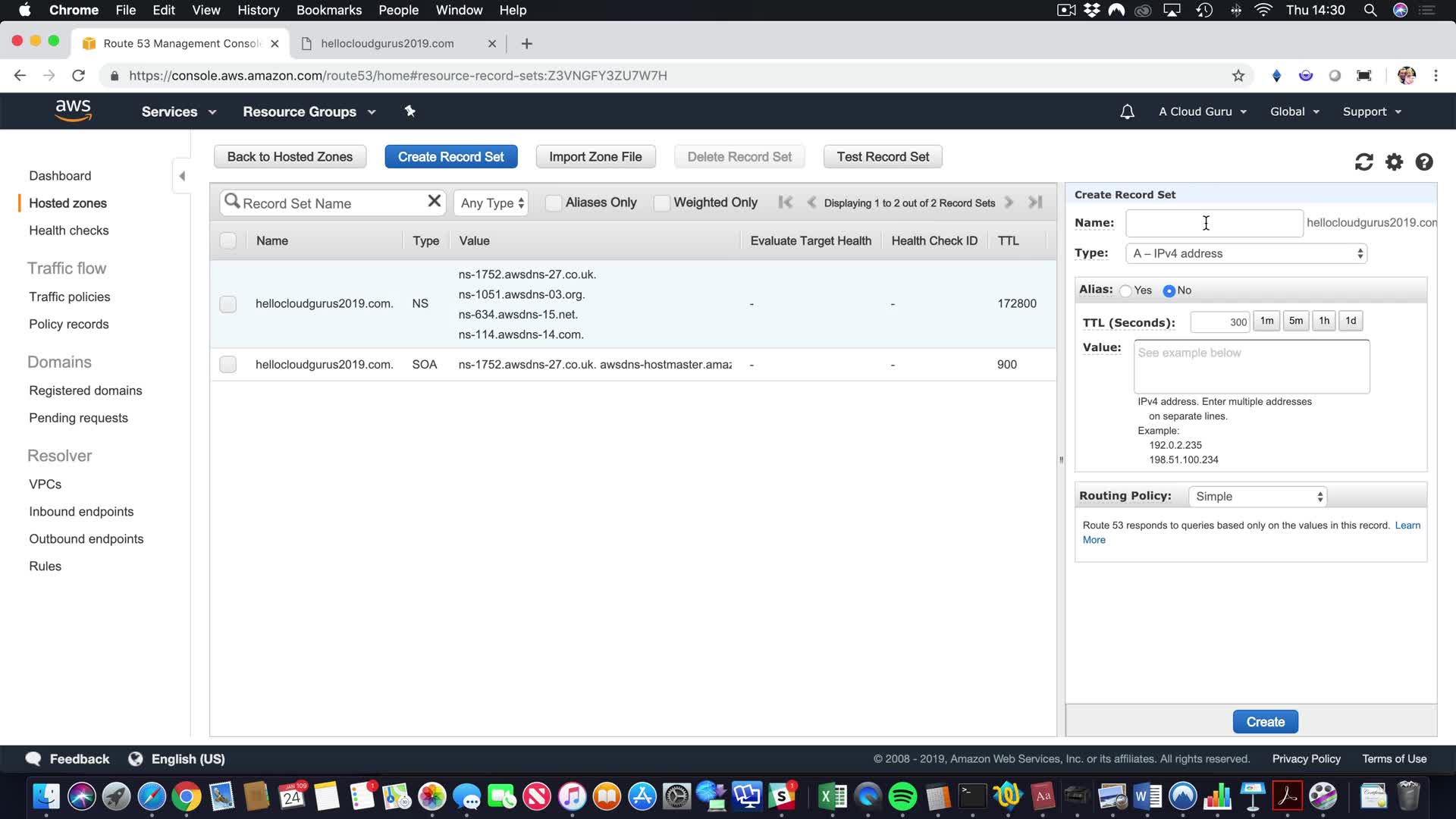This screenshot has height=819, width=1456.
Task: Click the record Name input field
Action: 1213,223
